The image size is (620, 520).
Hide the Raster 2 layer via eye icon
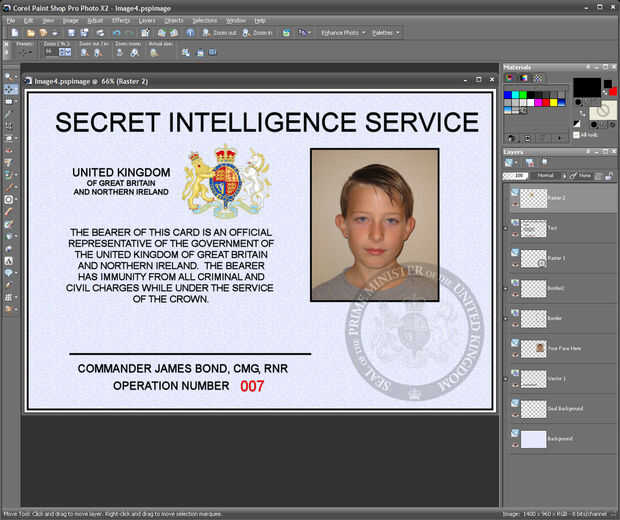click(515, 204)
